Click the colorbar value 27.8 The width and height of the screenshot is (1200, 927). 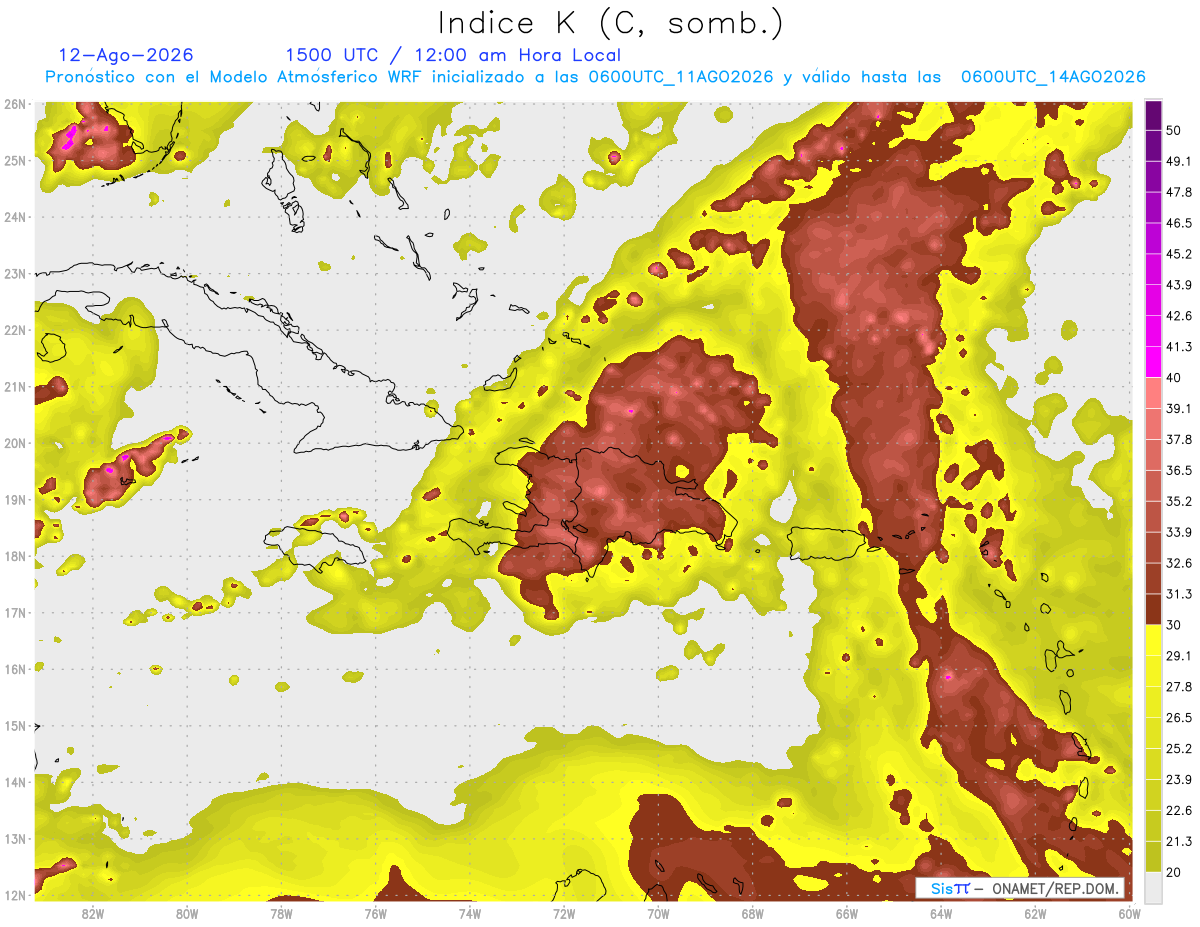(x=1179, y=687)
